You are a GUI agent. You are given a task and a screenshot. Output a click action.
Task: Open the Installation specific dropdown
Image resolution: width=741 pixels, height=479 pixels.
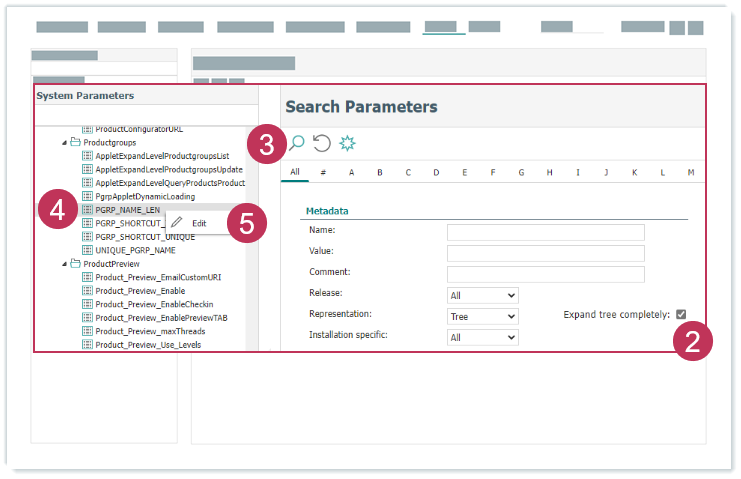[x=482, y=337]
